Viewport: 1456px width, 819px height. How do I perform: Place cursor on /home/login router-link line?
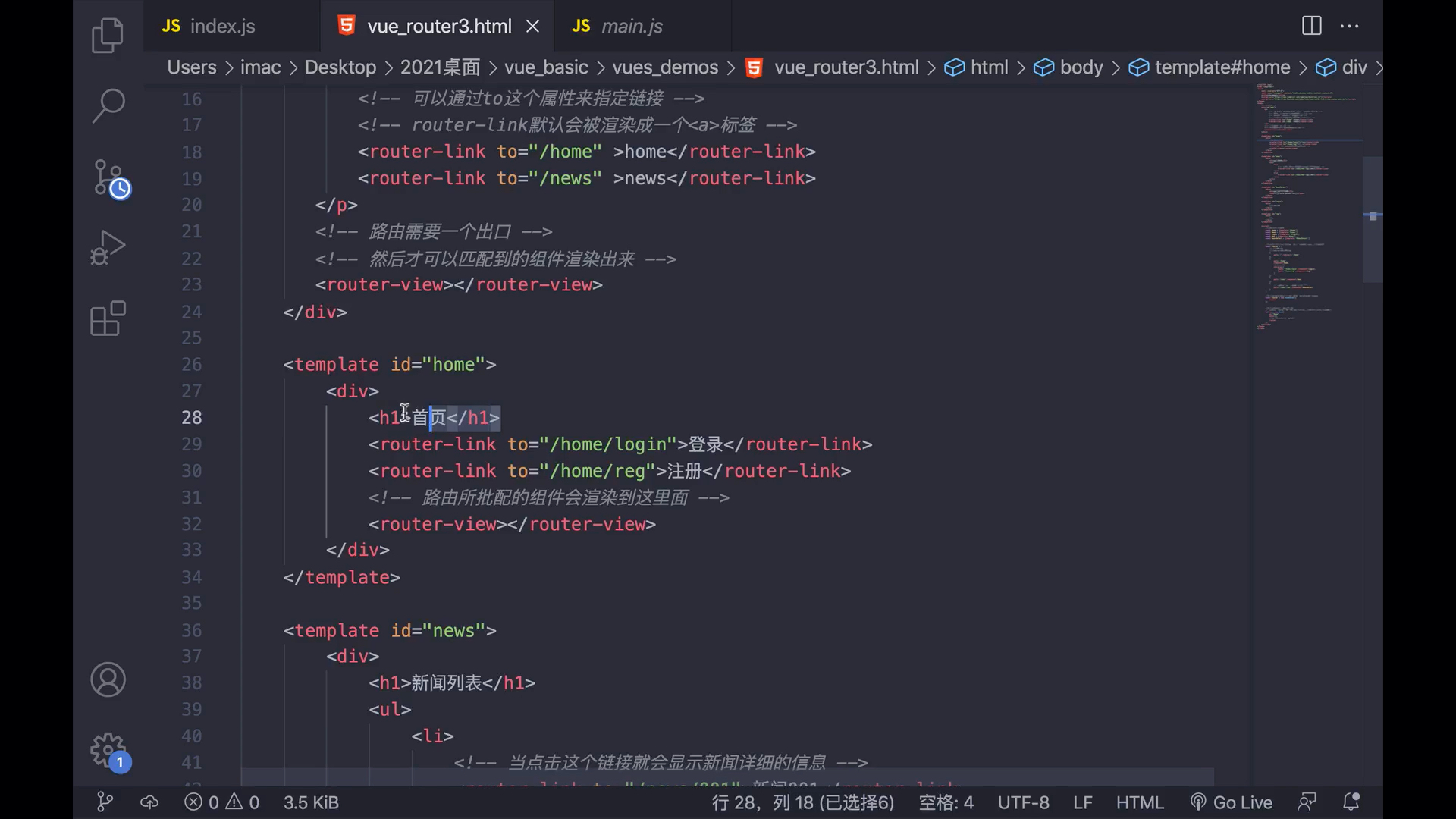[x=620, y=444]
